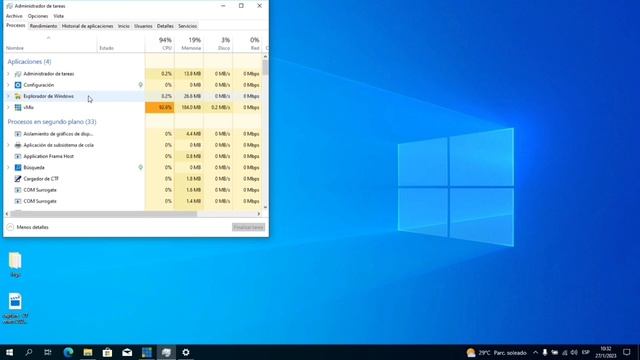Sort by the CPU column header

(160, 43)
